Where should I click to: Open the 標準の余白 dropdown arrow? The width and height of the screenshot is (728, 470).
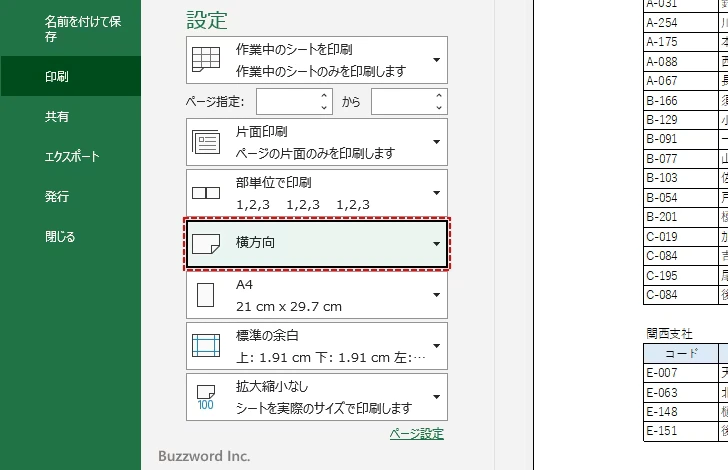click(x=436, y=346)
